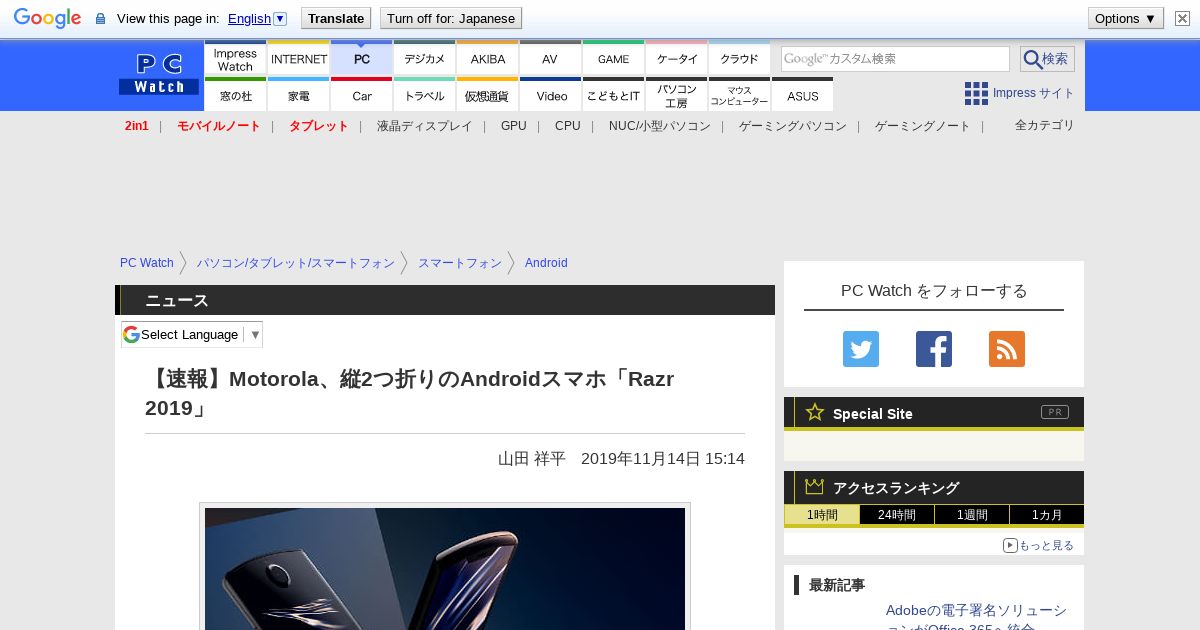Open the デジカメ tab
Screen dimensions: 1200x630
(x=425, y=58)
